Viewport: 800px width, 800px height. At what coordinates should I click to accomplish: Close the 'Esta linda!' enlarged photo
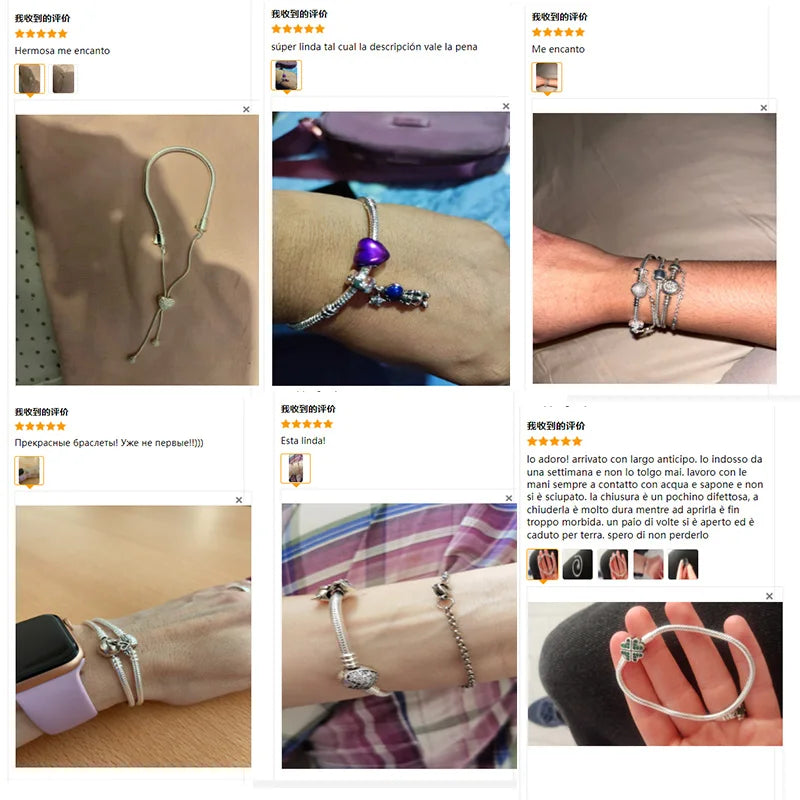[509, 498]
